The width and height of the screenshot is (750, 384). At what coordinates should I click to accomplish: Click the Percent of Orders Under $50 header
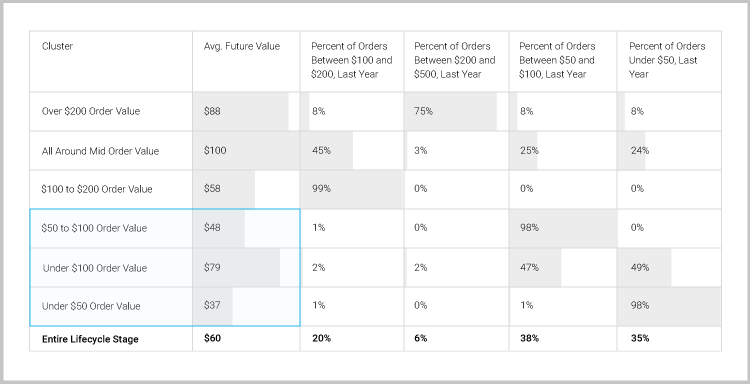pyautogui.click(x=667, y=60)
